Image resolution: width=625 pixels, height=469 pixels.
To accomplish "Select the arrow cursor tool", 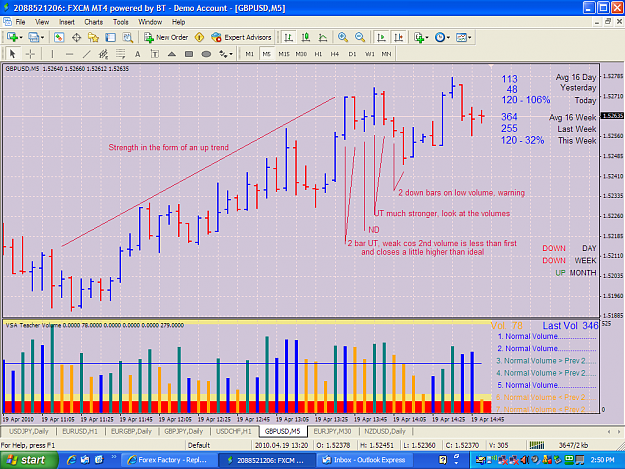I will [x=12, y=54].
